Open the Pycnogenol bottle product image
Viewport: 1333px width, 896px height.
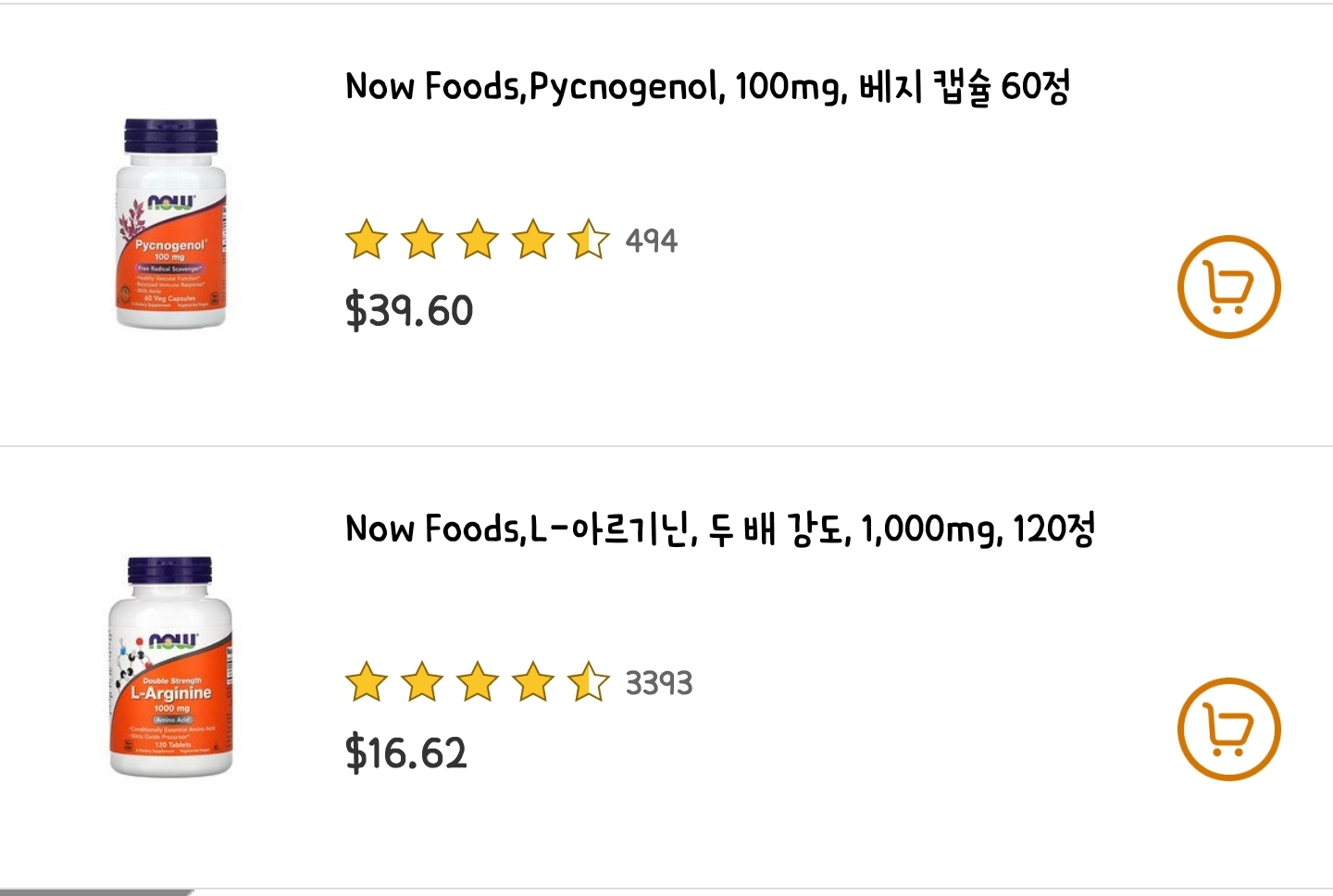[171, 223]
